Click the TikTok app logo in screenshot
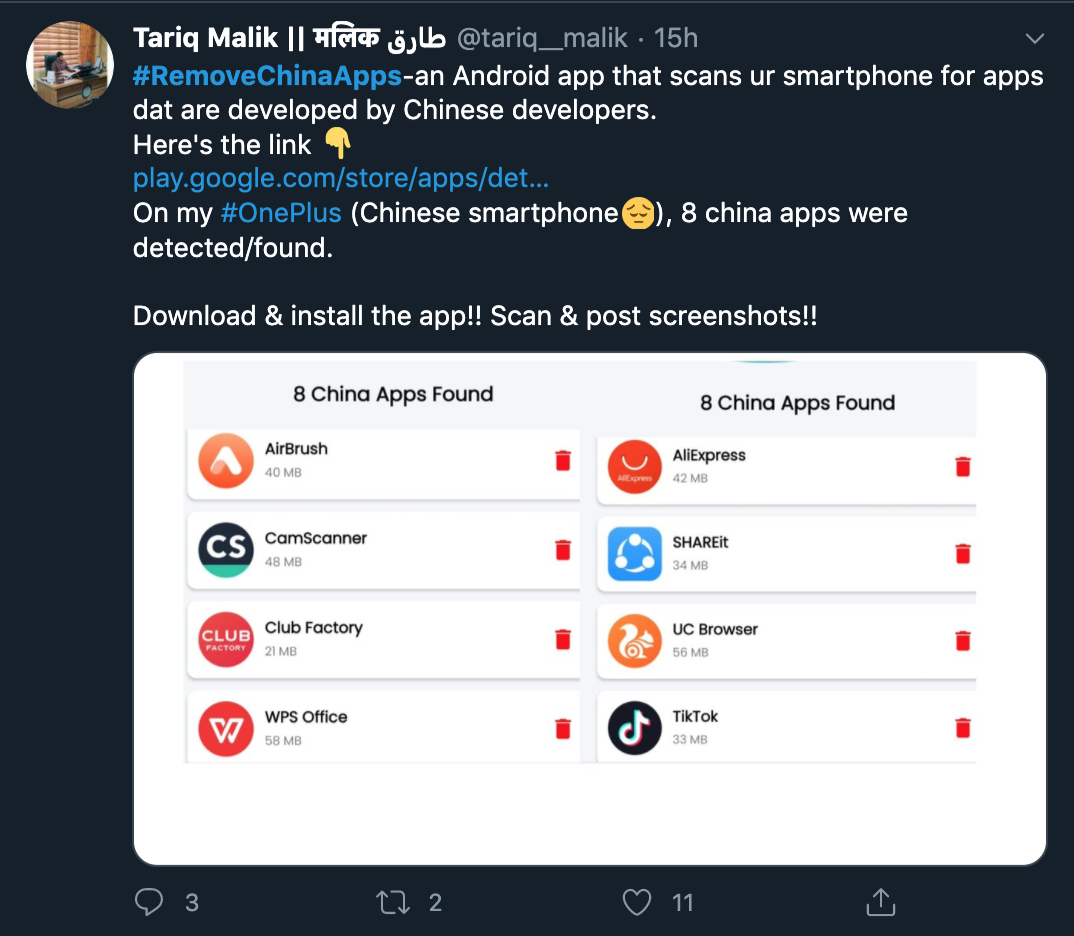Screen dimensions: 1074x936 coord(635,727)
